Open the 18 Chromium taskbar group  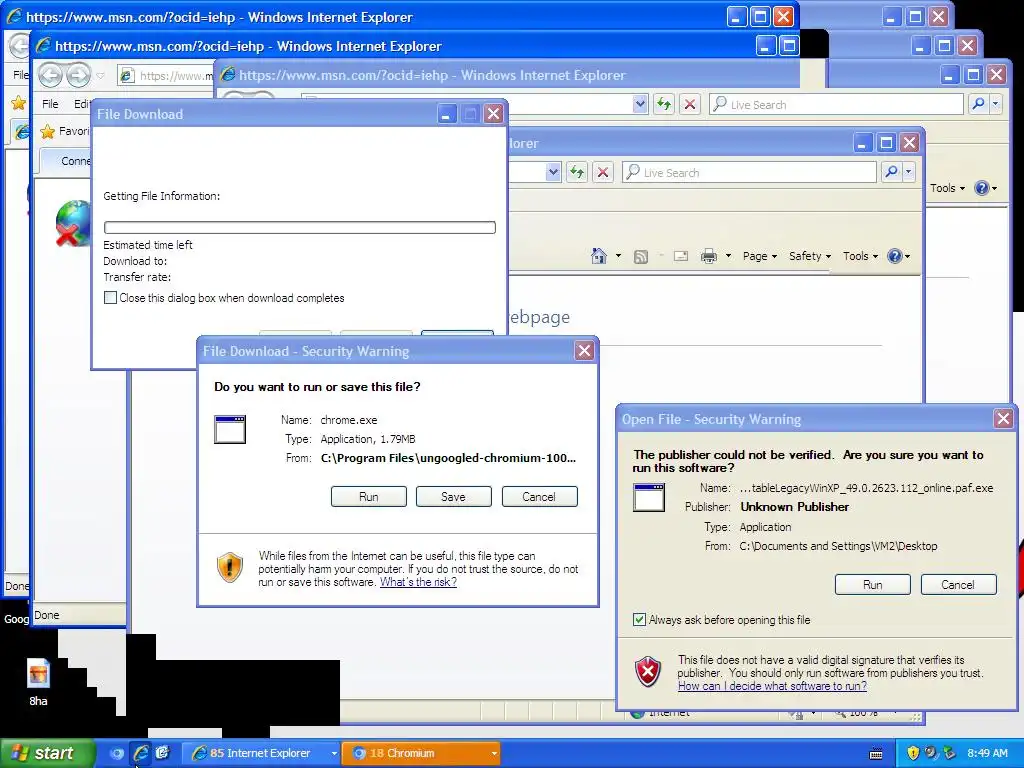421,753
